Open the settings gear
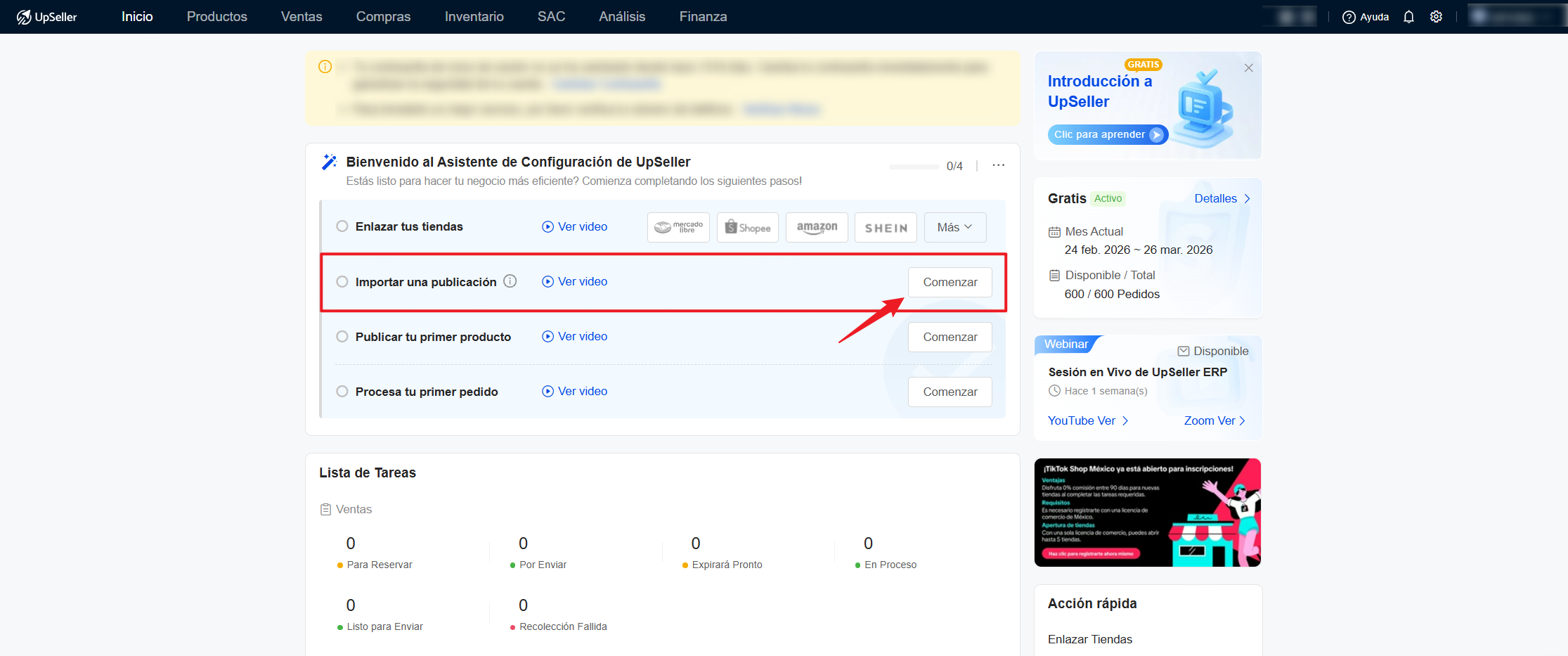The image size is (1568, 656). click(1437, 16)
